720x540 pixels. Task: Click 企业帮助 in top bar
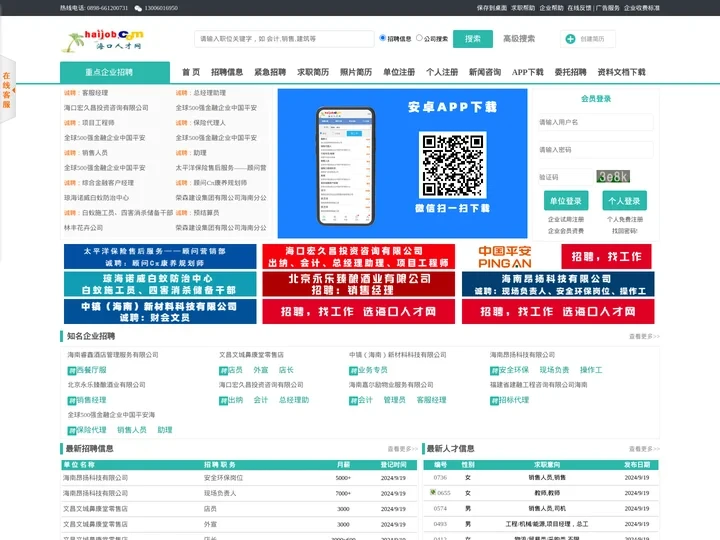(x=551, y=8)
